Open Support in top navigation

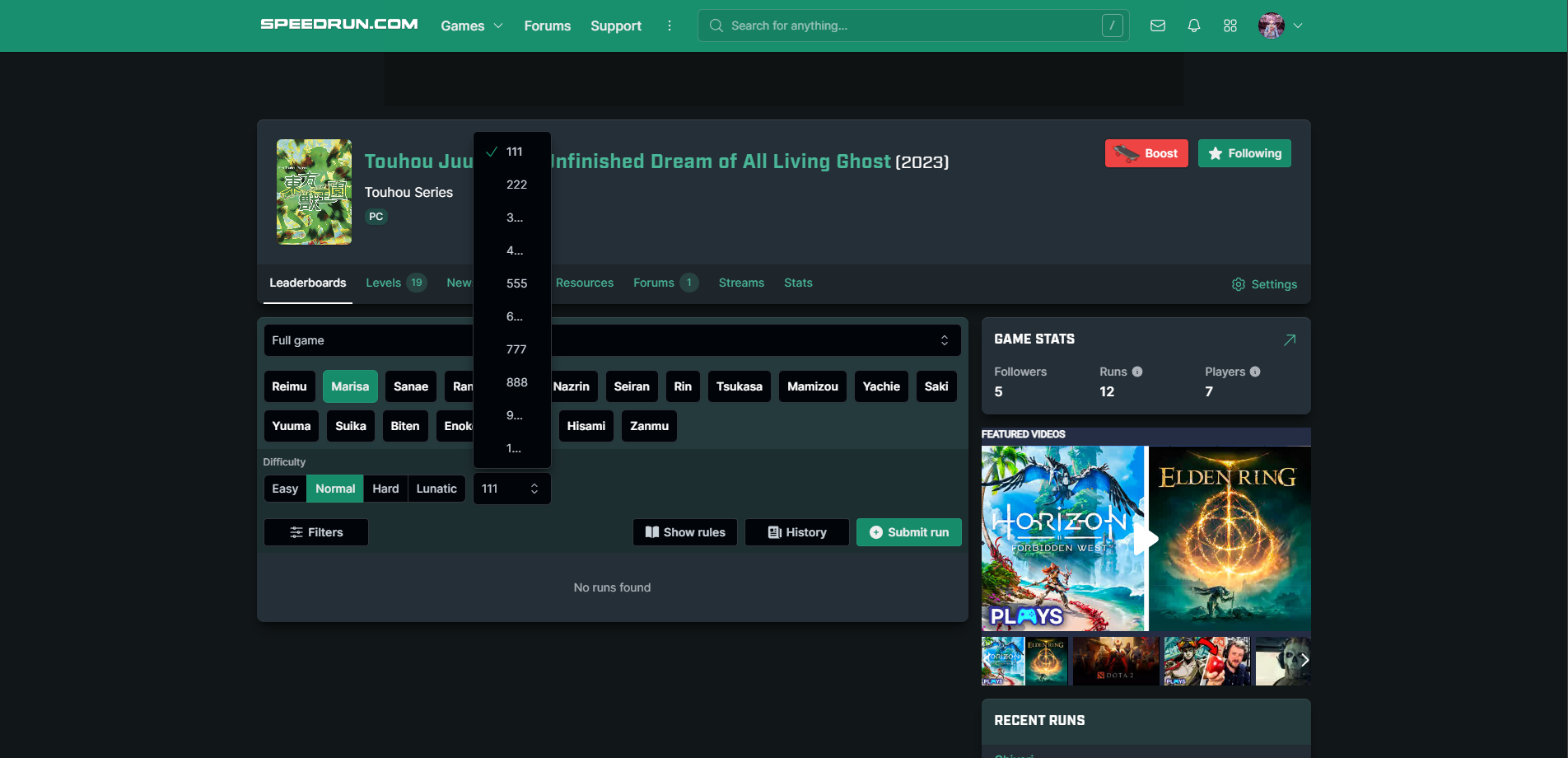(x=616, y=26)
